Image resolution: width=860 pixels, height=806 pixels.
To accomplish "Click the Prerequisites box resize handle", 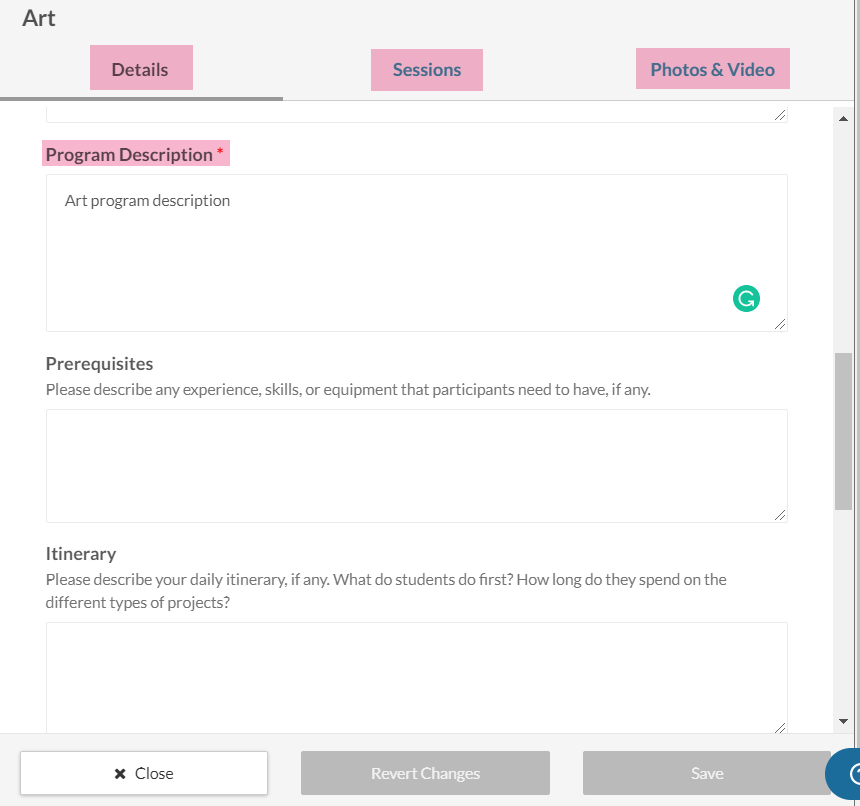I will coord(780,514).
